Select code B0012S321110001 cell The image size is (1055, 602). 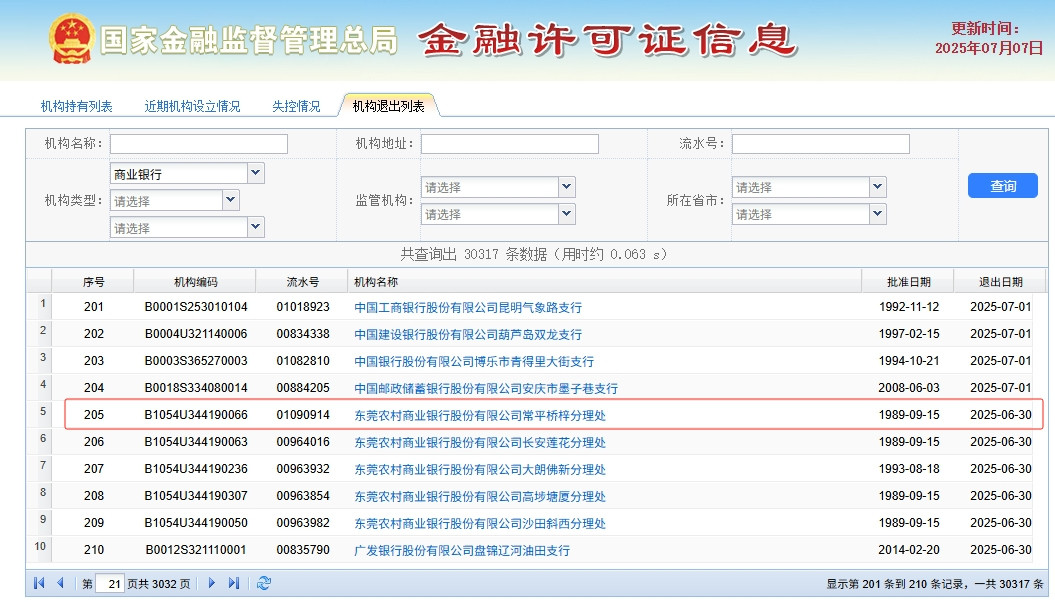(x=196, y=550)
